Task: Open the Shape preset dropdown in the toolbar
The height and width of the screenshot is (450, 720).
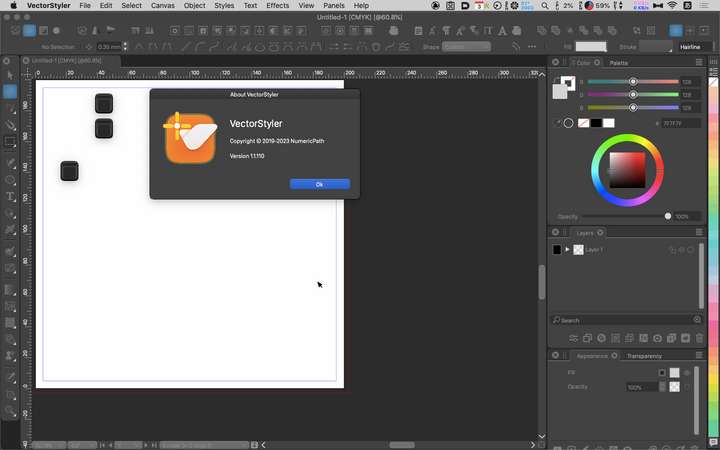Action: pos(466,46)
